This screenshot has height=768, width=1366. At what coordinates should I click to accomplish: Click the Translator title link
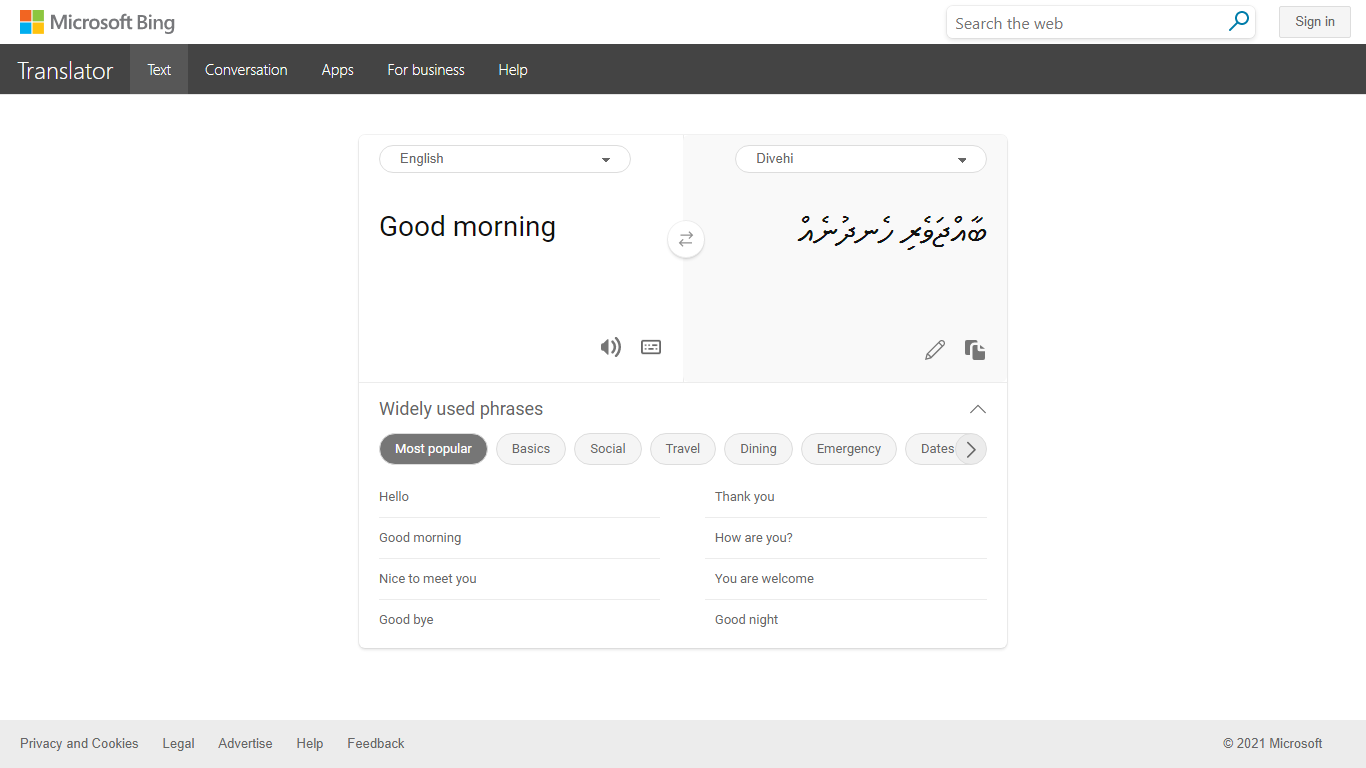click(x=65, y=70)
